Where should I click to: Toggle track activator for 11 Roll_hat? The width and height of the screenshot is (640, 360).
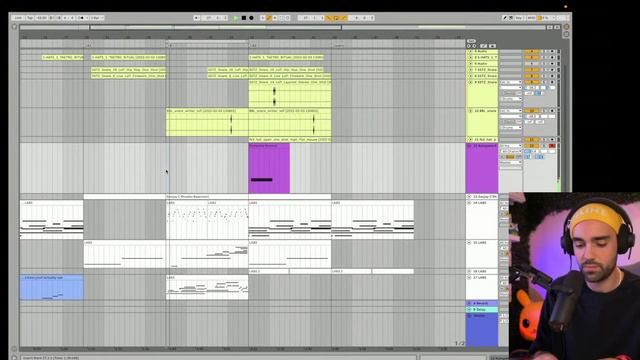[531, 140]
